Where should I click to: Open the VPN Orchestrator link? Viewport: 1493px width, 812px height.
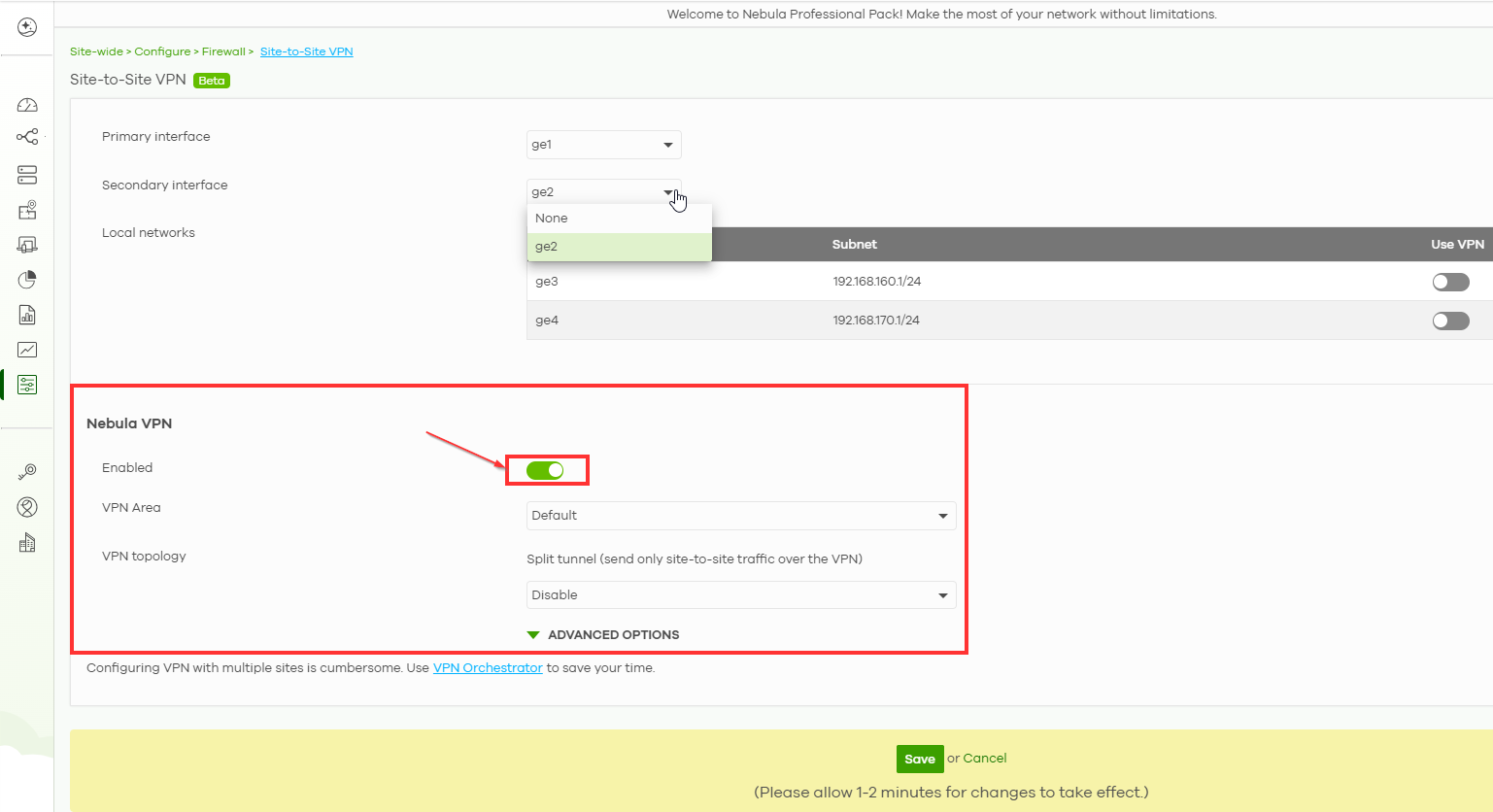(x=488, y=668)
